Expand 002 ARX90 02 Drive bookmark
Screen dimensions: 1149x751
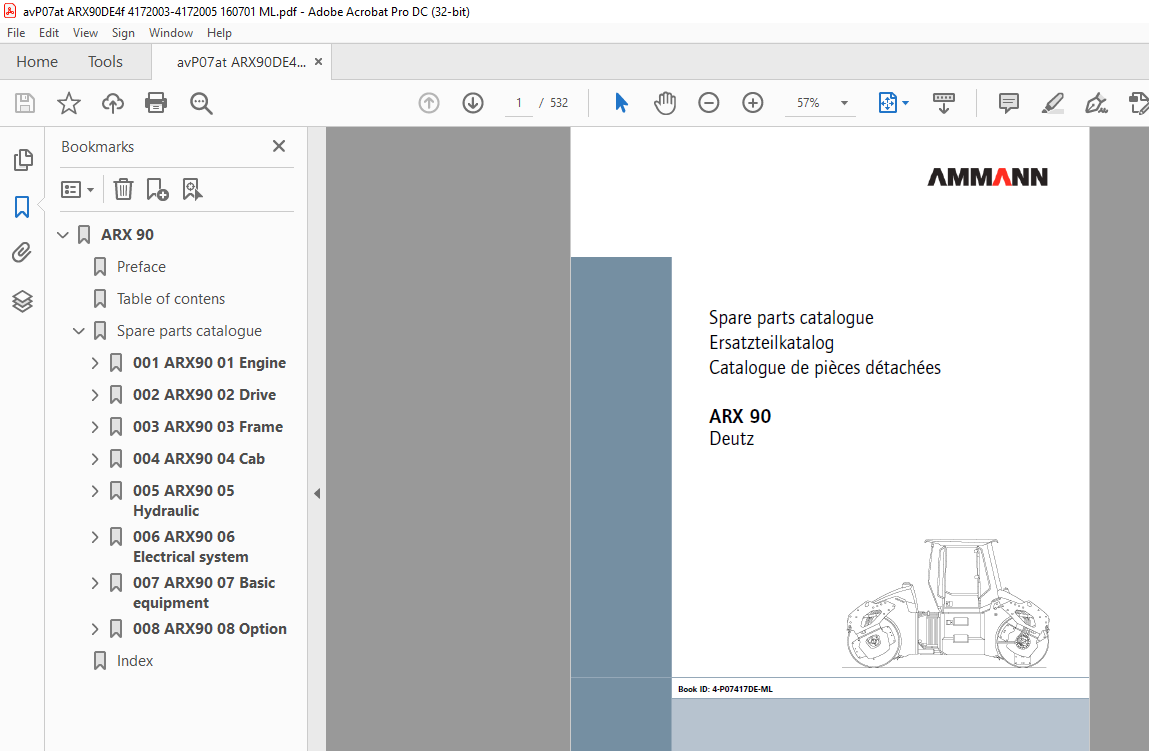tap(95, 395)
